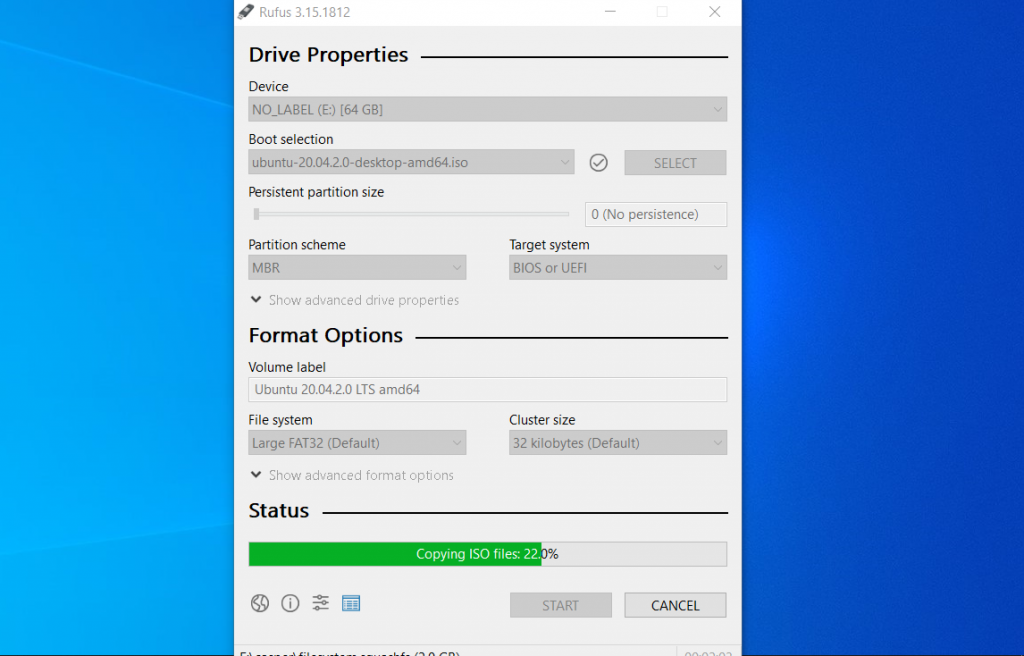Click the SELECT button
1024x656 pixels.
(675, 162)
